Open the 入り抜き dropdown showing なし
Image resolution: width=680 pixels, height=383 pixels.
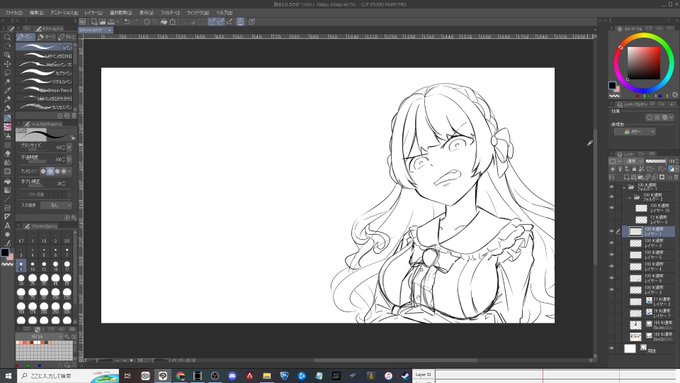point(56,205)
